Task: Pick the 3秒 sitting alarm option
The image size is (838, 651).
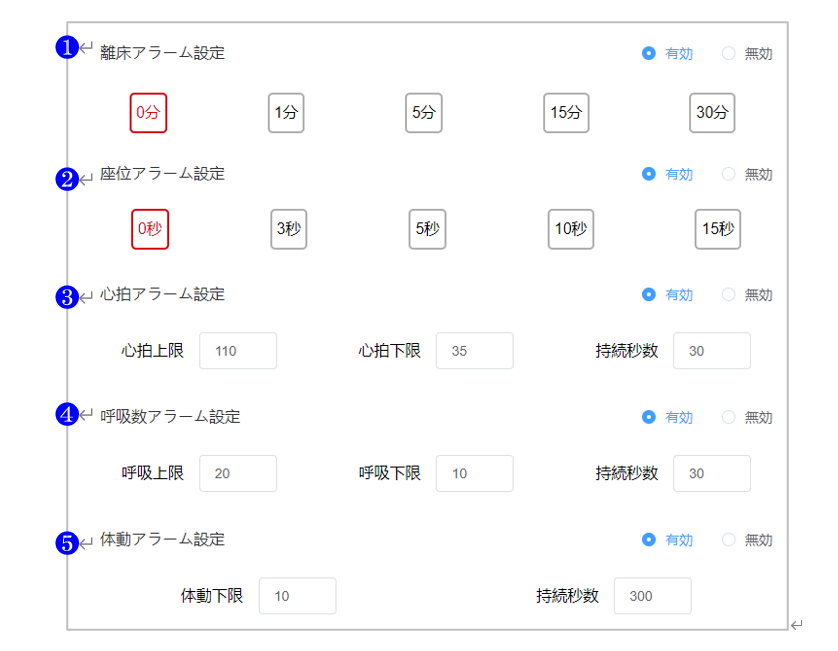Action: [x=288, y=229]
